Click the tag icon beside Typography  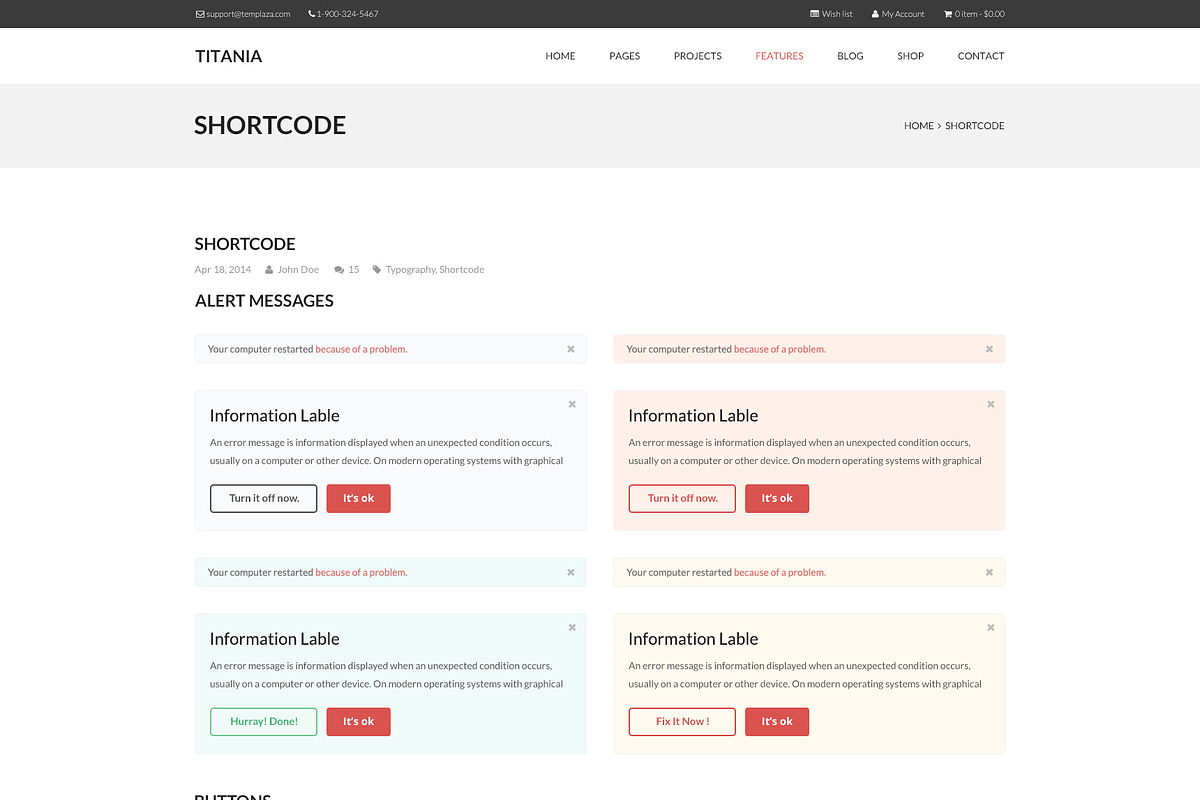point(377,270)
